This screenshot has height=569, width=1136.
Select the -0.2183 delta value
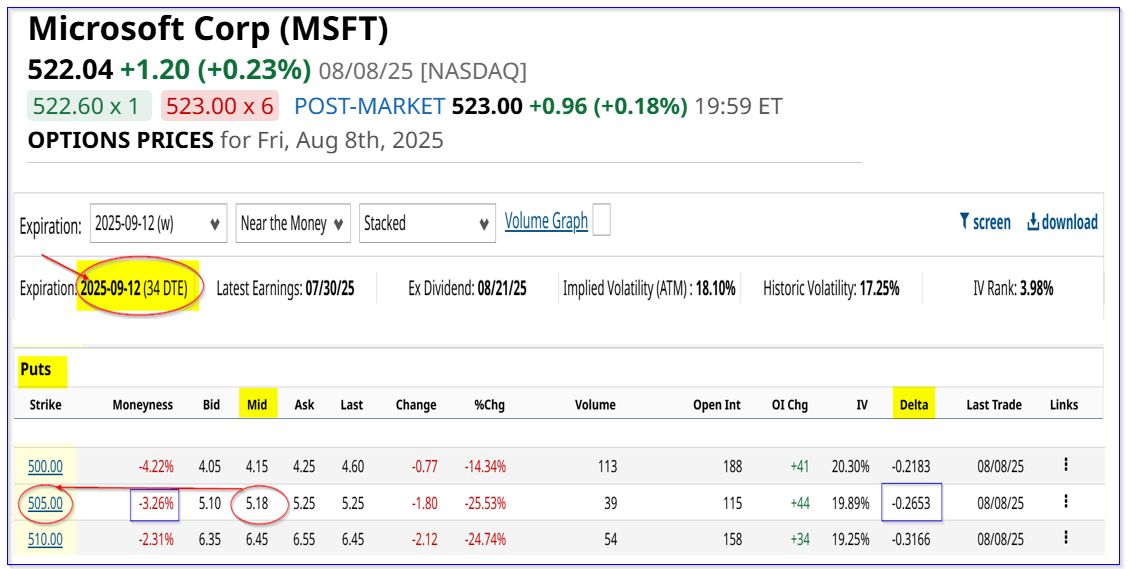(x=911, y=466)
